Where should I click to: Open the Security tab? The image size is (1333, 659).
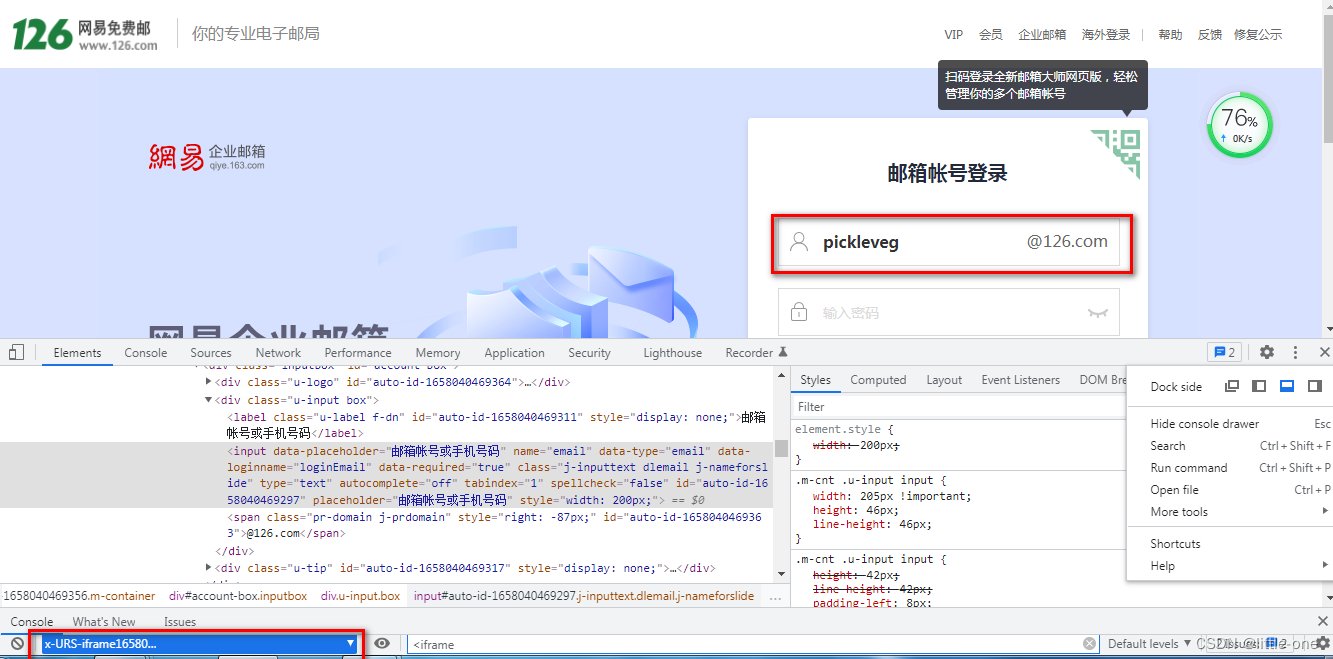(x=589, y=353)
